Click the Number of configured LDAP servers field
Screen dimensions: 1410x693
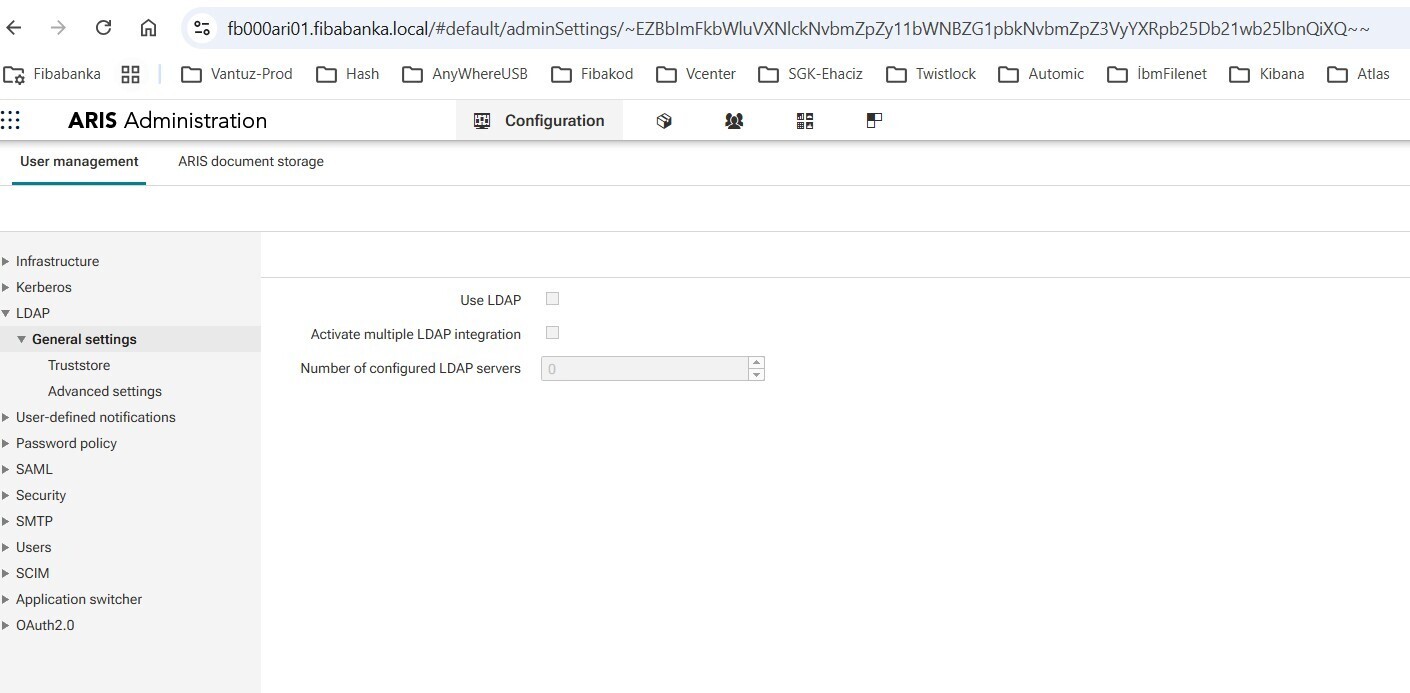pyautogui.click(x=643, y=369)
